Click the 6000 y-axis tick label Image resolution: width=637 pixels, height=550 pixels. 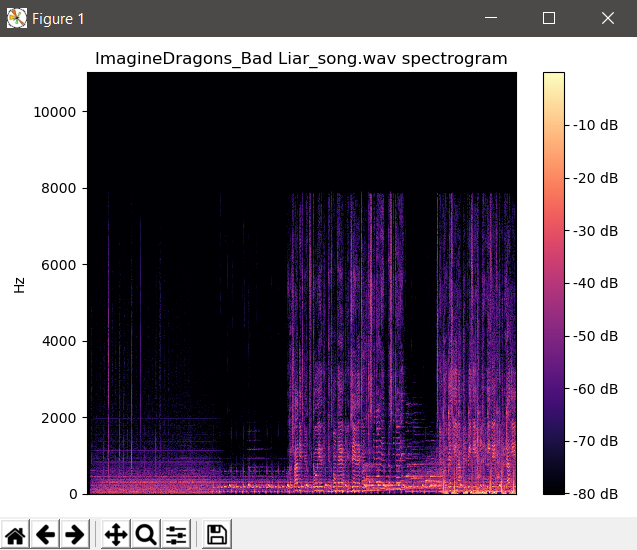[58, 265]
